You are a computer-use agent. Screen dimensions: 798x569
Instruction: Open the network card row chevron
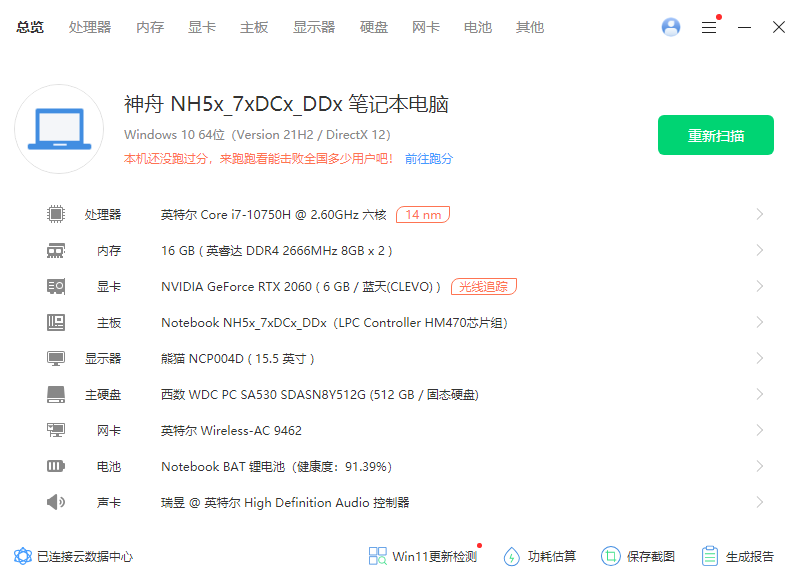[760, 430]
